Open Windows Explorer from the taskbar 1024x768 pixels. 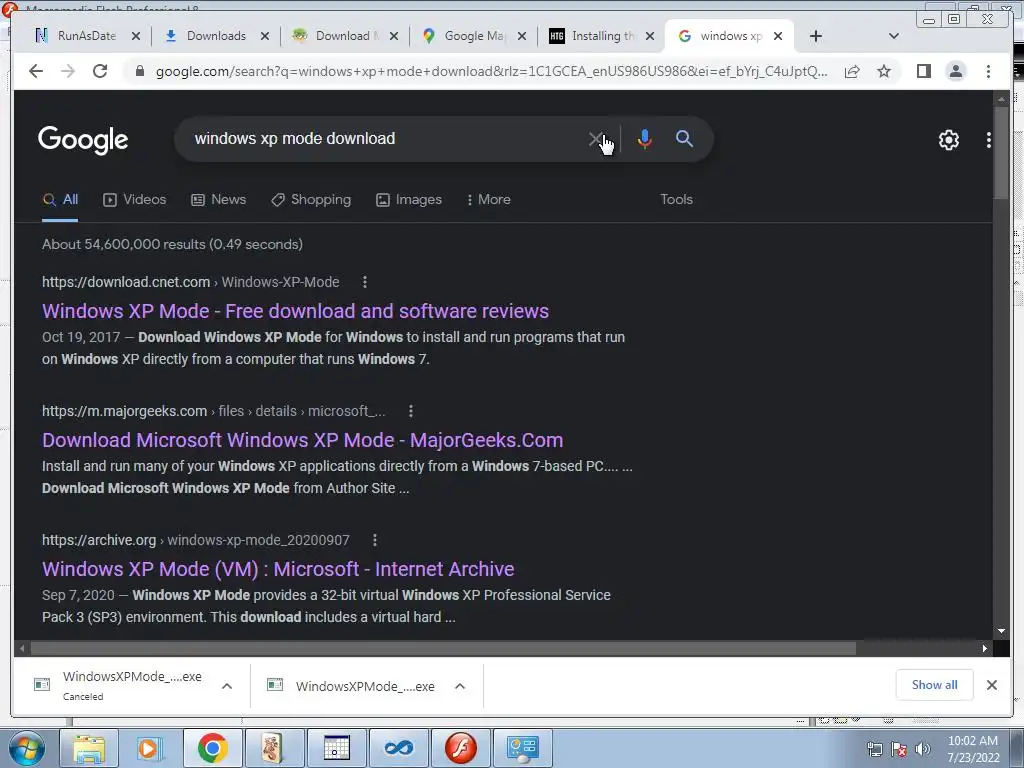89,748
